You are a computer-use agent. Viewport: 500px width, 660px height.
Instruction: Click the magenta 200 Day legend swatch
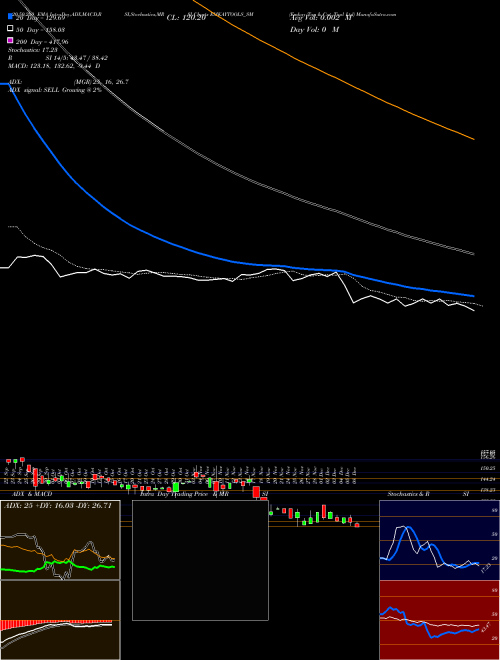[10, 41]
